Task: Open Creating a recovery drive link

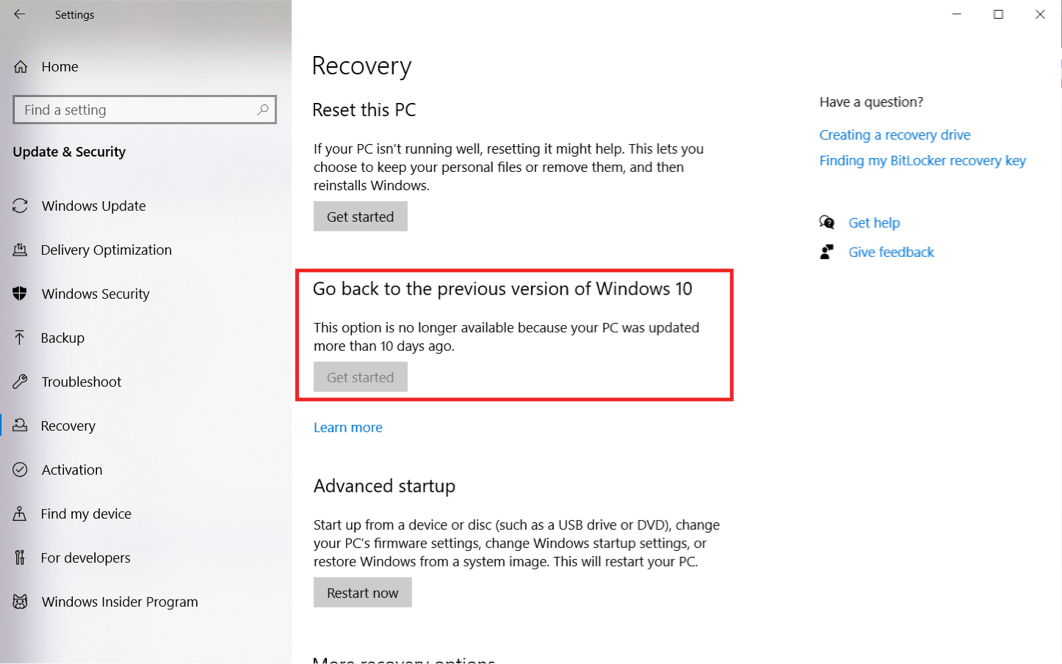Action: point(894,135)
